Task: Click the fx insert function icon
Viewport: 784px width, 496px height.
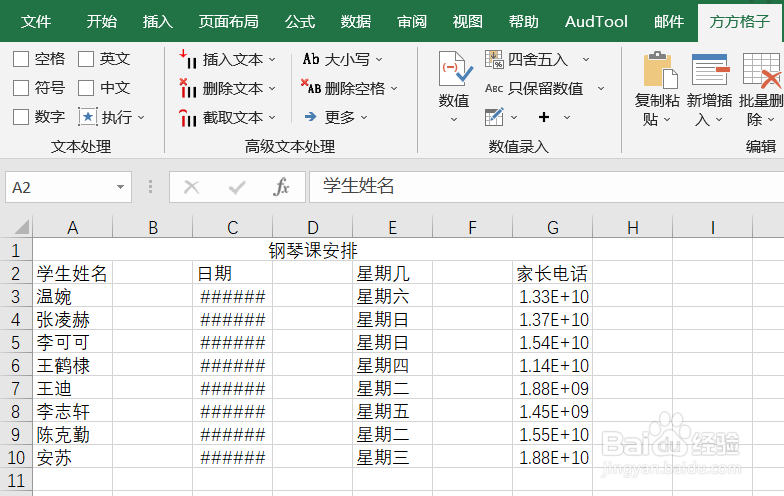Action: pos(281,187)
